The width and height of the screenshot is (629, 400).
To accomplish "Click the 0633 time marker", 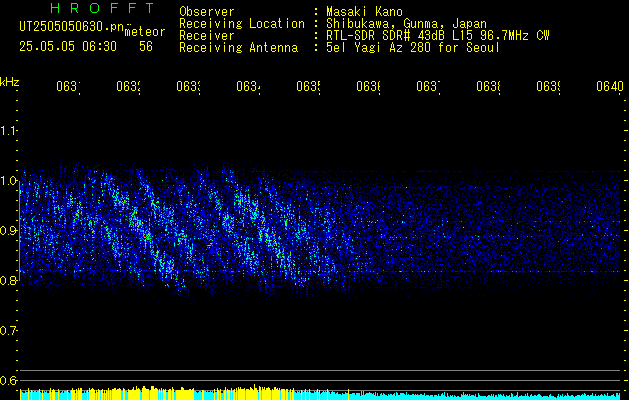I will (189, 87).
